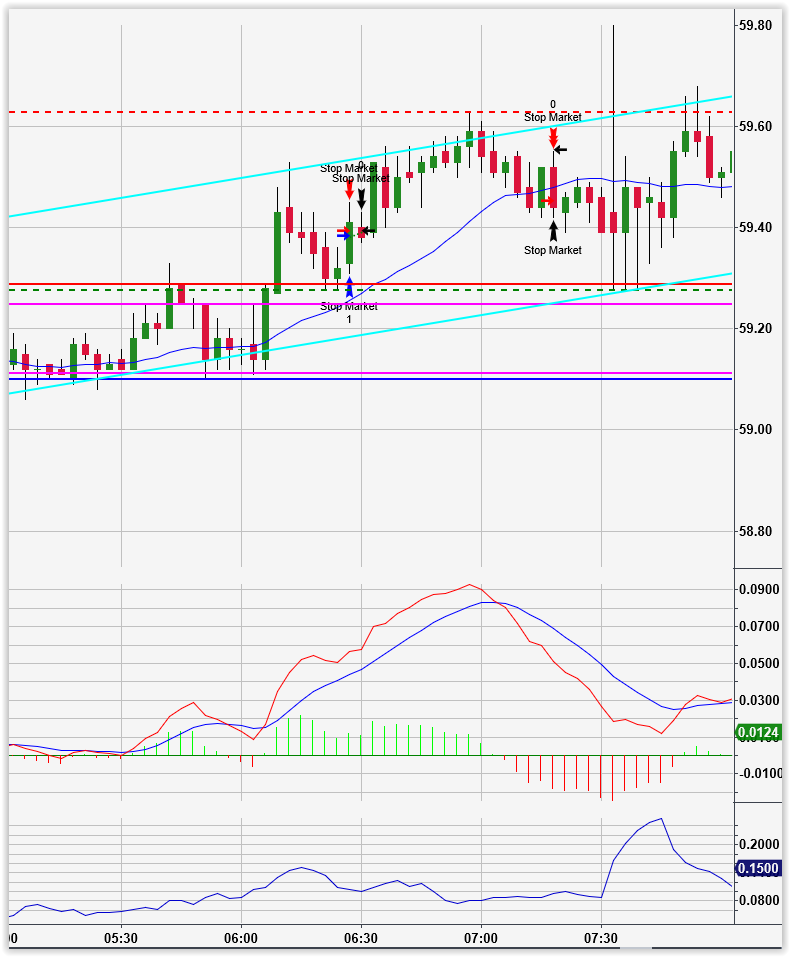Select the blue up arrow above Stop Market 1
This screenshot has width=790, height=957.
coord(349,287)
